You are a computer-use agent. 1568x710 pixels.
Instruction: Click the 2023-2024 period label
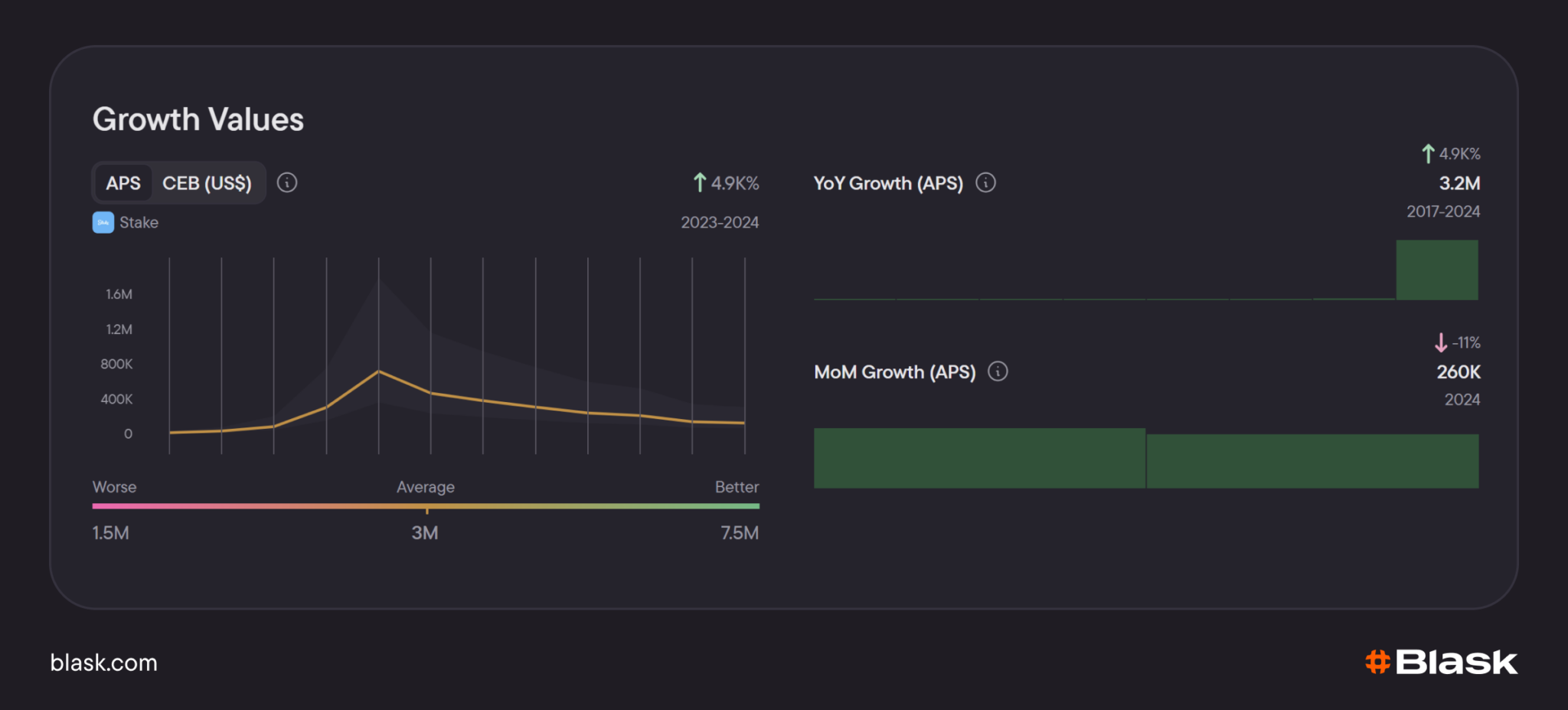click(x=720, y=222)
